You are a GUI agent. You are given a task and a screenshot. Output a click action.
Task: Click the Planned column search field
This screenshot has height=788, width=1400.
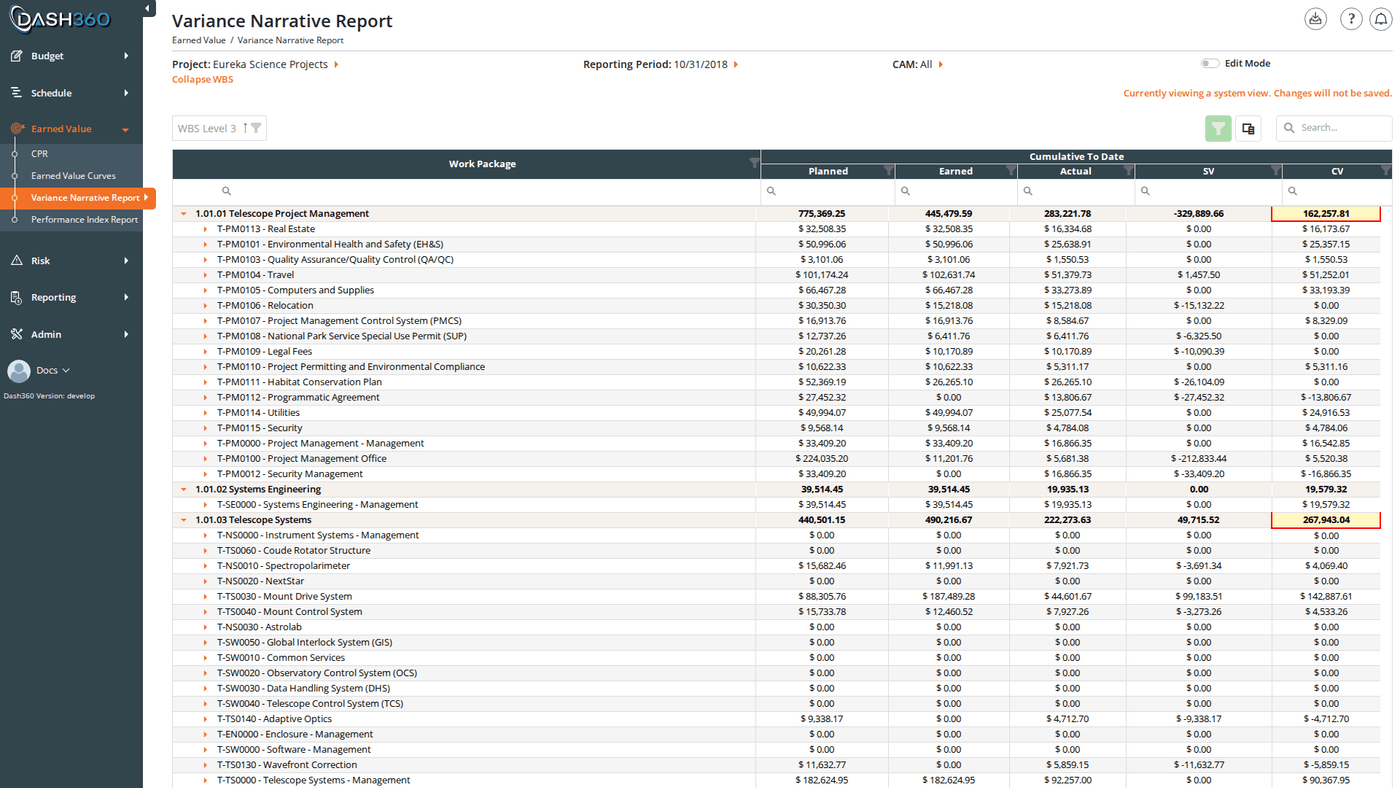point(828,191)
